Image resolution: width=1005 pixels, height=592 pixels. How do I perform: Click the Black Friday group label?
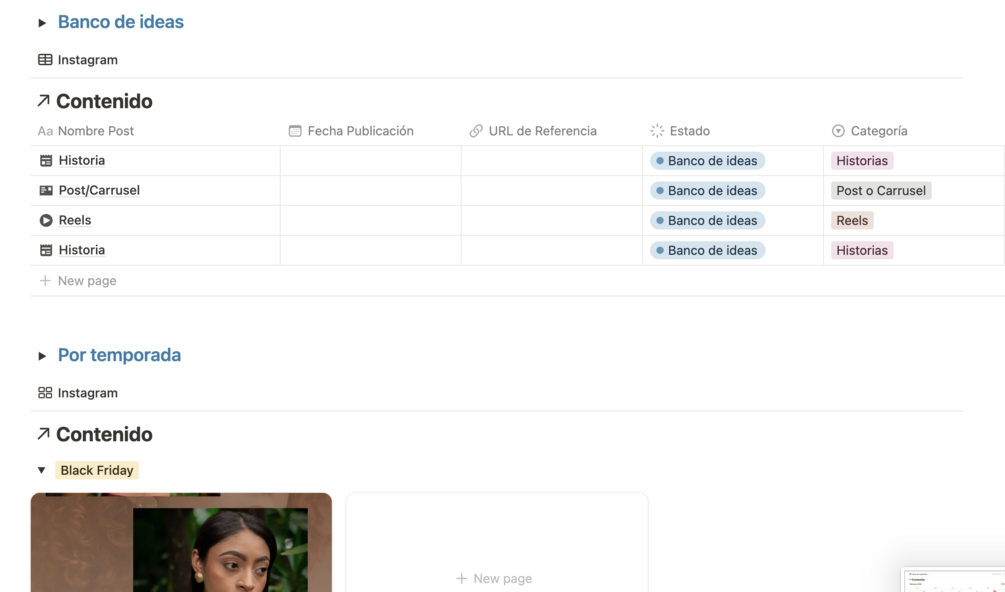click(97, 470)
